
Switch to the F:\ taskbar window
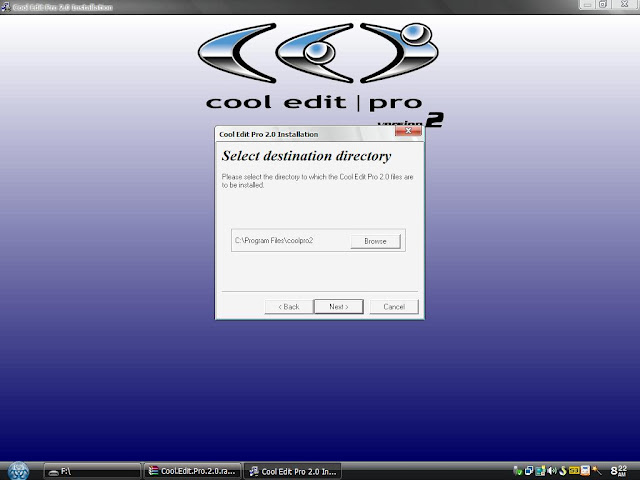tap(93, 471)
